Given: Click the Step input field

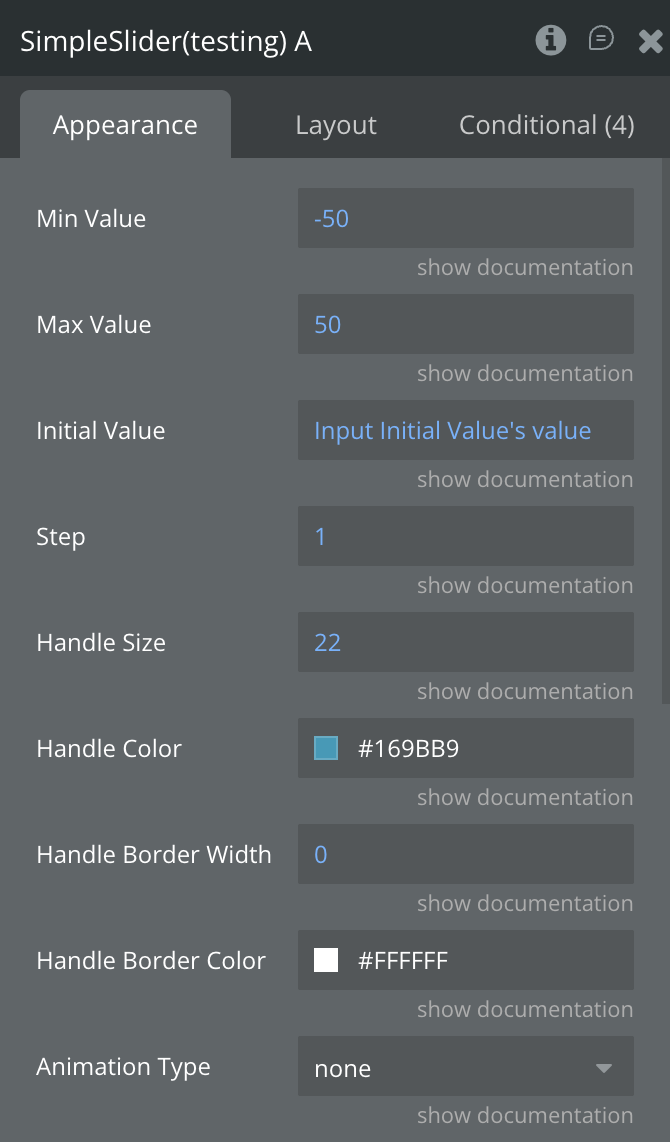Looking at the screenshot, I should (x=465, y=536).
